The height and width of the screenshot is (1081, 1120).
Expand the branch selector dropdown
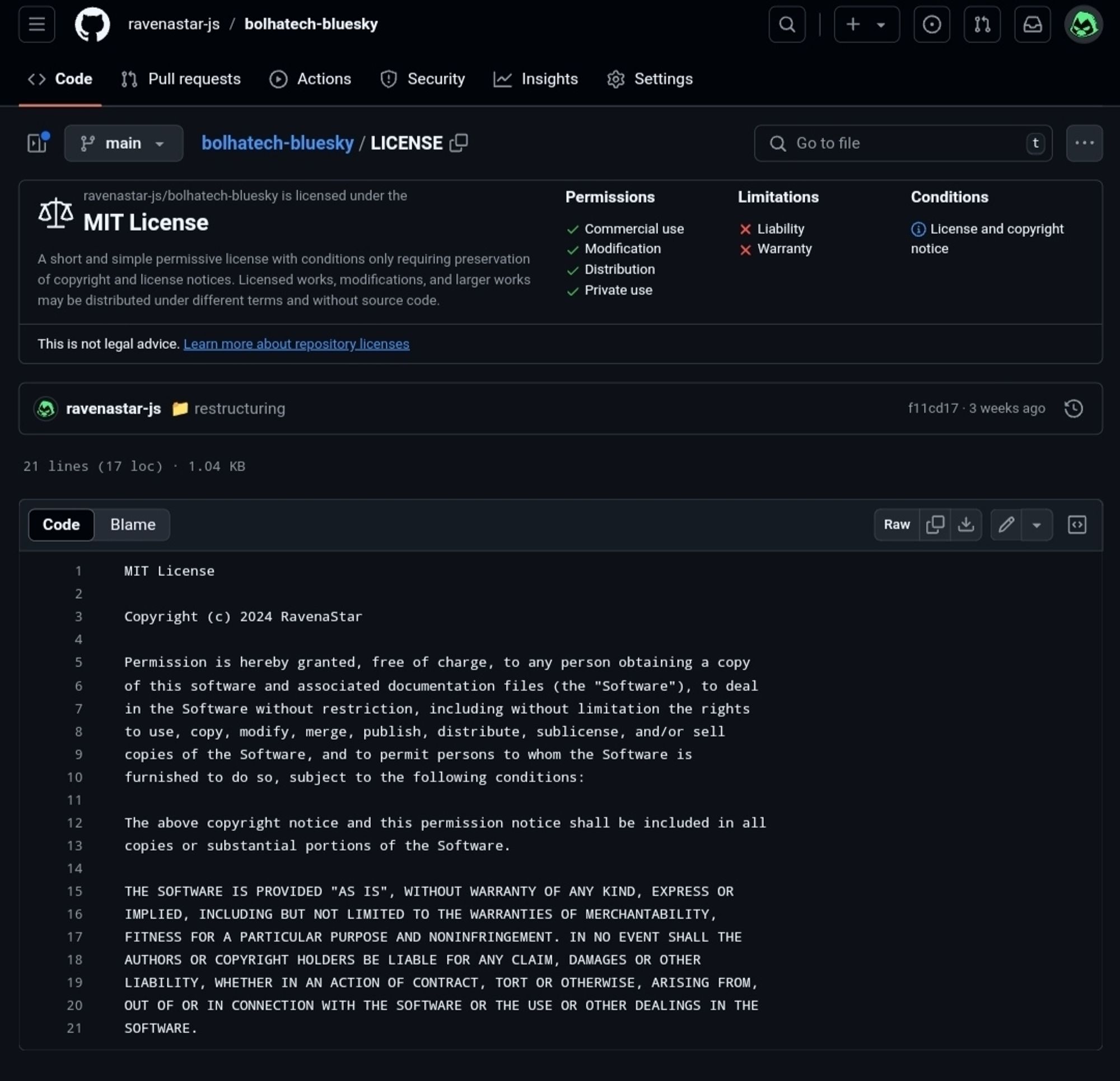(123, 143)
